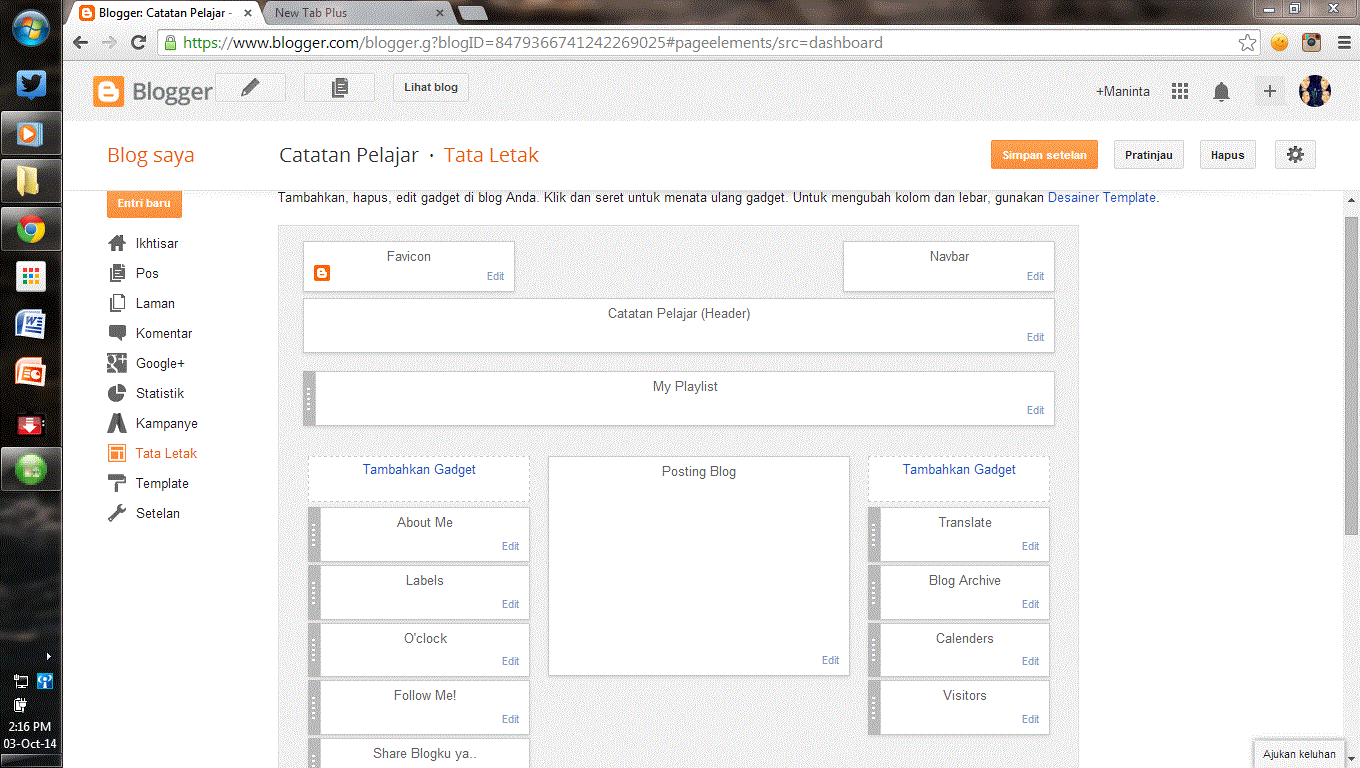
Task: Edit the Follow Me! gadget
Action: click(x=510, y=719)
